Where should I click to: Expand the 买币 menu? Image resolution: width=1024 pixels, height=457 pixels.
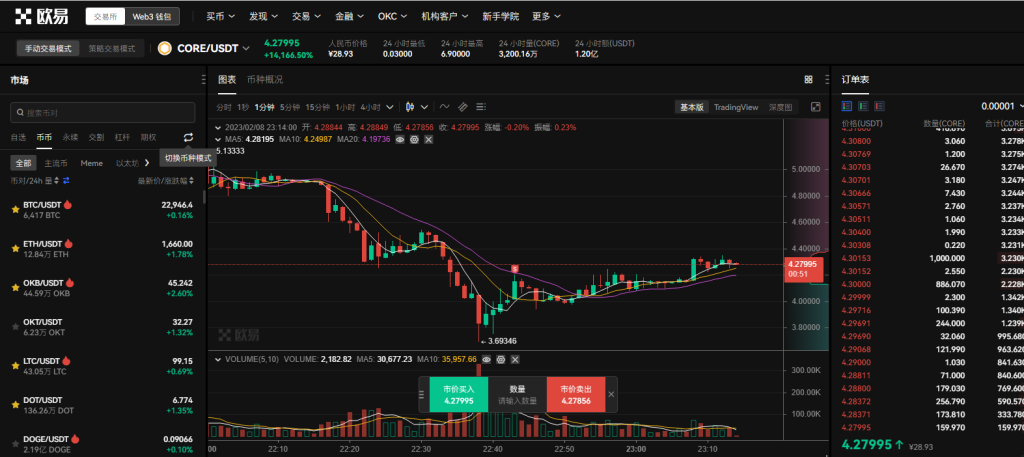220,16
